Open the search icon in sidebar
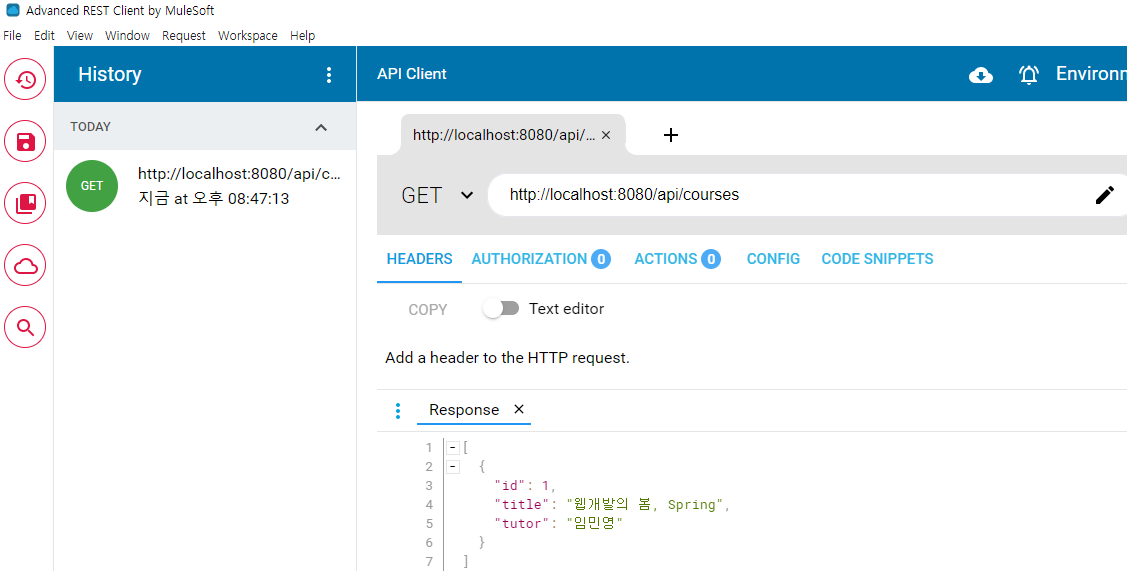 [x=25, y=327]
